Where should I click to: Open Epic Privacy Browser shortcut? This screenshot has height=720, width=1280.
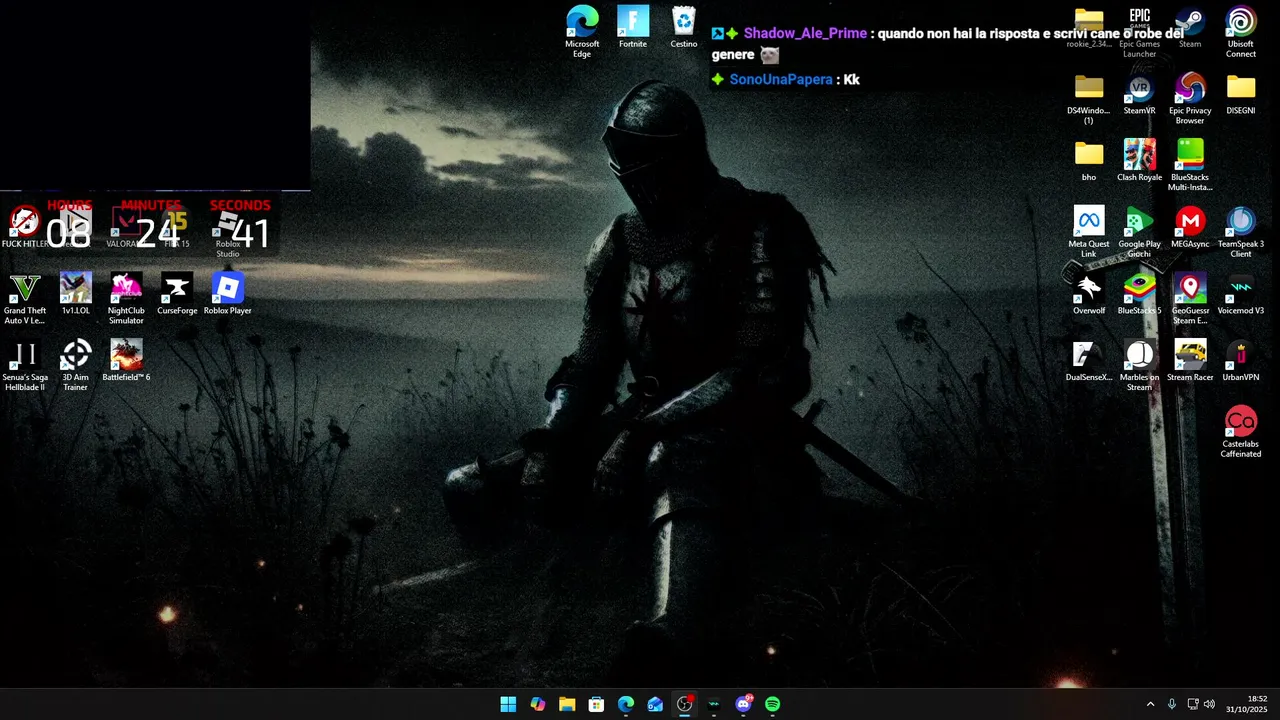1190,98
